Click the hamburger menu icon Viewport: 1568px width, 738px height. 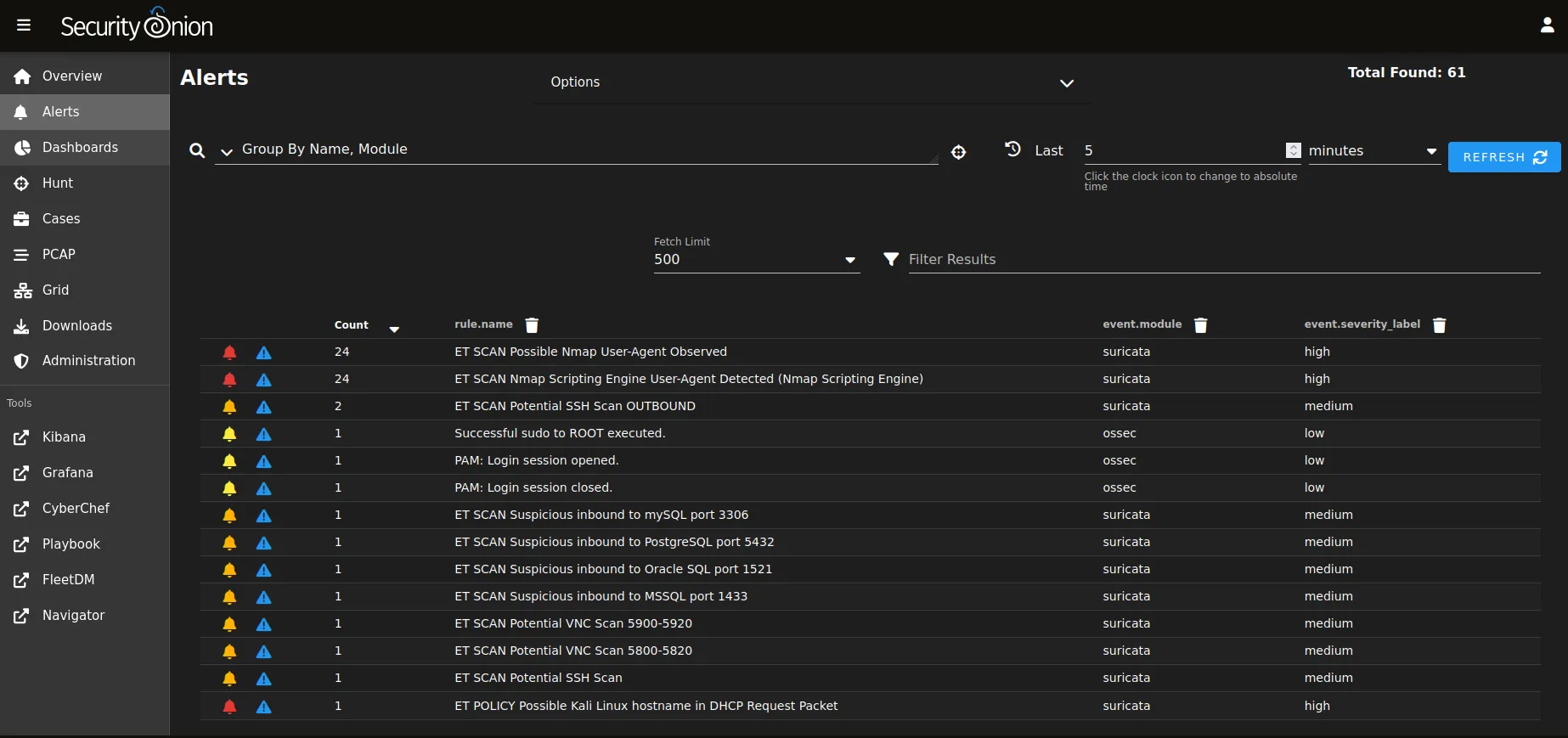24,25
